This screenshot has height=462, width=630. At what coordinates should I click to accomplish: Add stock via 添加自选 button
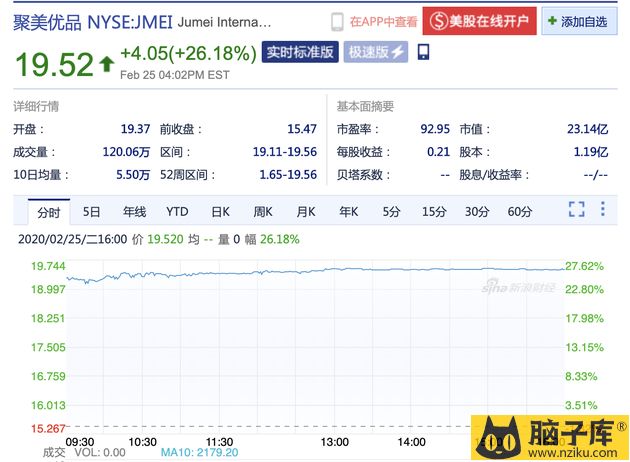pyautogui.click(x=579, y=21)
